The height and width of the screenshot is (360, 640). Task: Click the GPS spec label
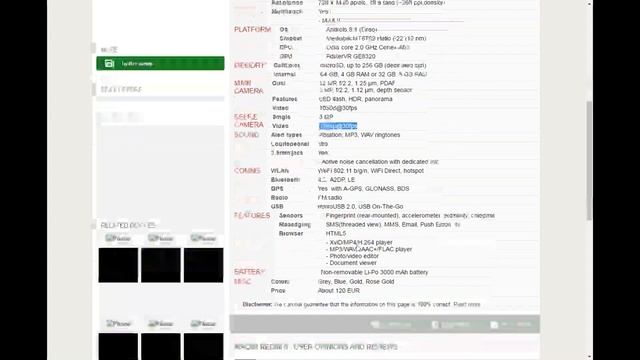277,189
